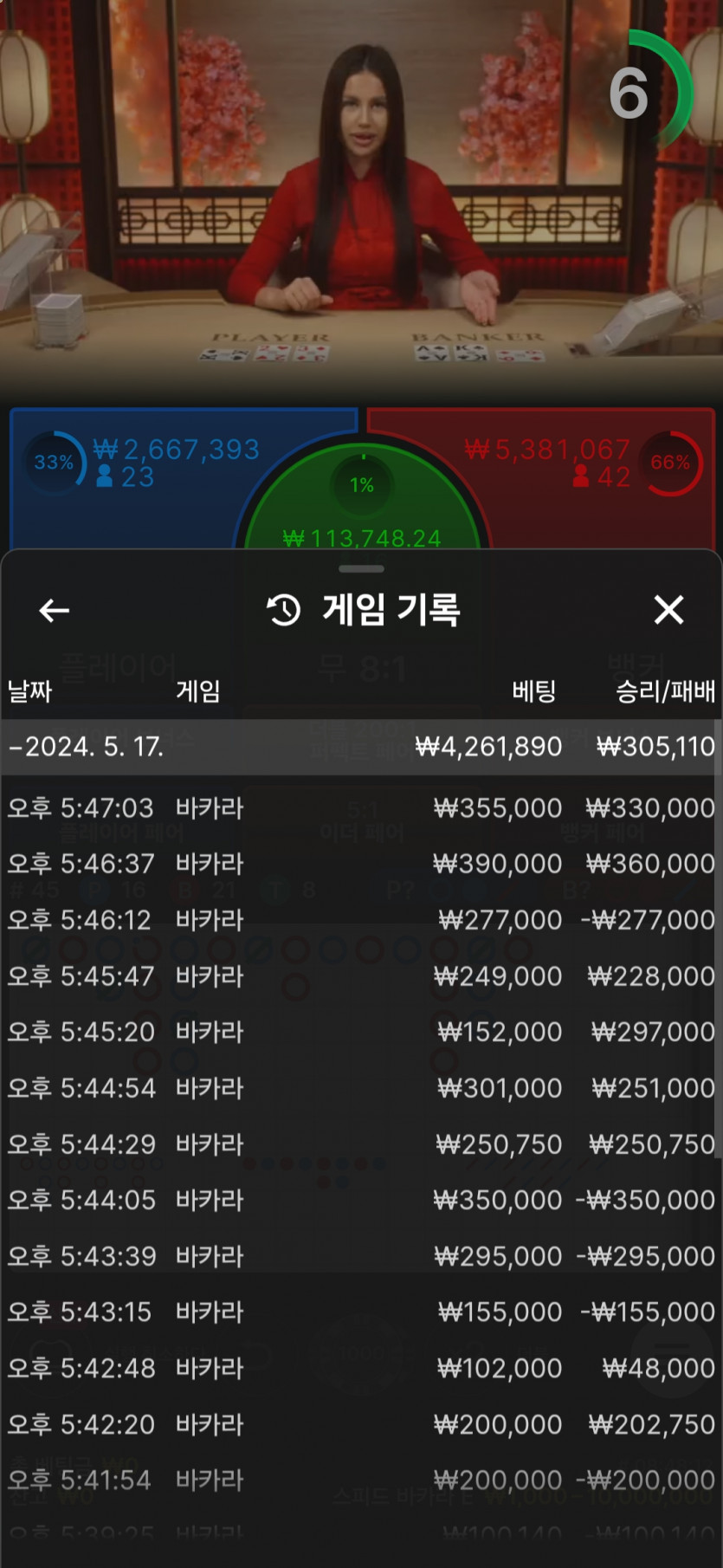
Task: Click the 베팅 column header
Action: click(533, 691)
